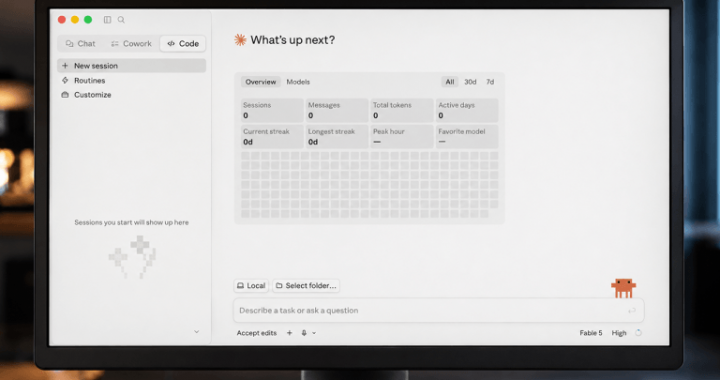The width and height of the screenshot is (720, 380).
Task: Maximize window with green button
Action: click(88, 20)
